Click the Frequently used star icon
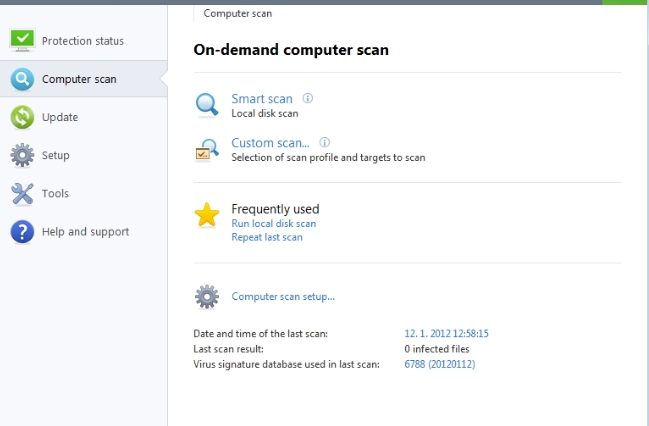649x426 pixels. coord(207,215)
